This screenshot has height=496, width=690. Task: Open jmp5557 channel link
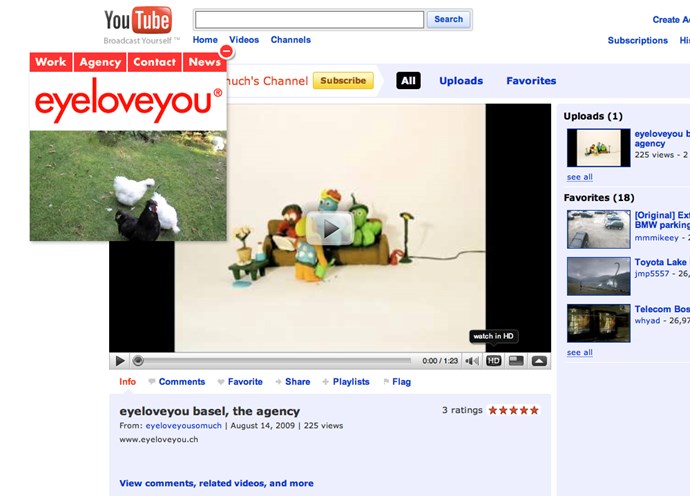[652, 274]
